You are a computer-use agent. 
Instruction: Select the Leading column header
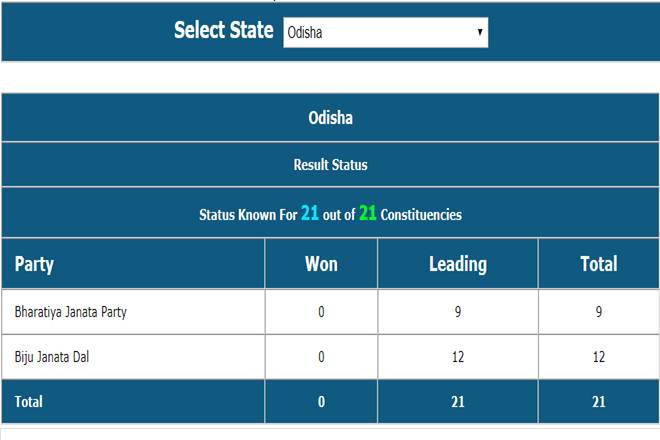point(457,264)
